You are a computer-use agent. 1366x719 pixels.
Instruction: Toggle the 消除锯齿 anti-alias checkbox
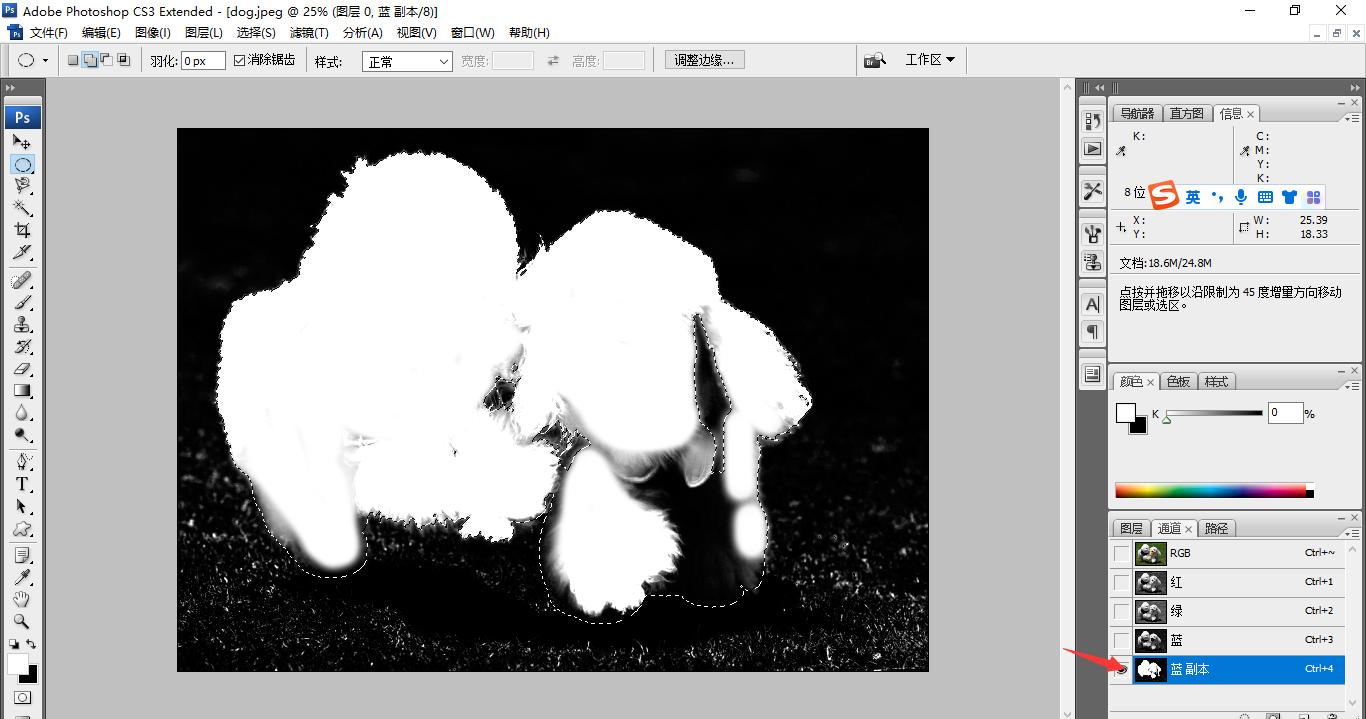pyautogui.click(x=238, y=59)
